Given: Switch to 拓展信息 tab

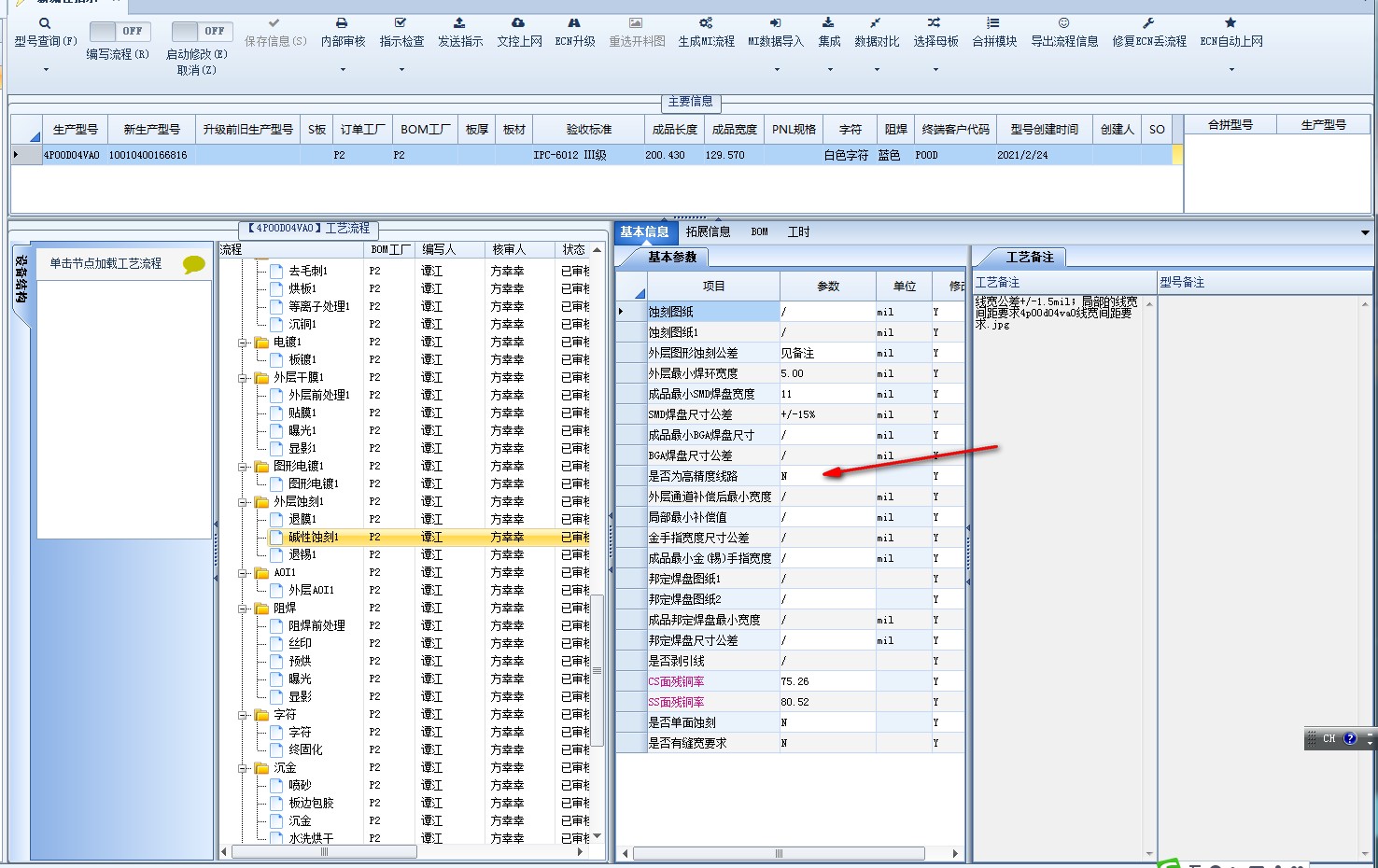Looking at the screenshot, I should tap(708, 231).
